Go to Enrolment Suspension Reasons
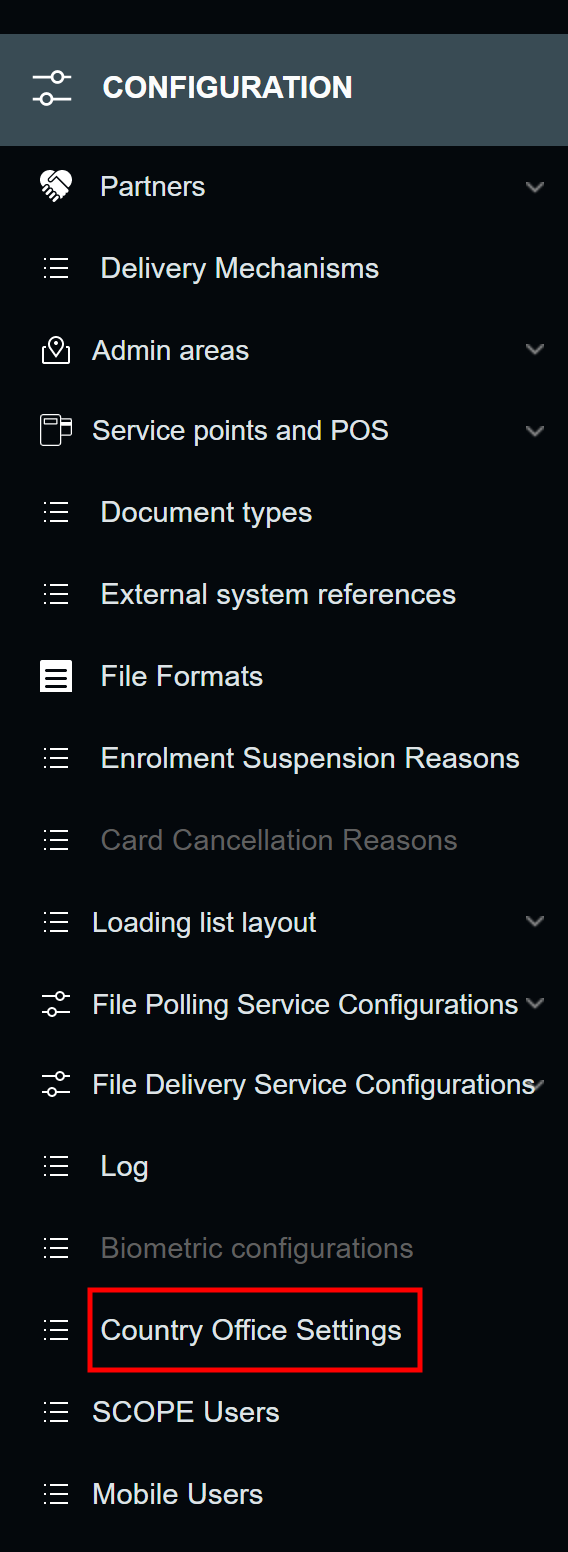 pos(310,758)
